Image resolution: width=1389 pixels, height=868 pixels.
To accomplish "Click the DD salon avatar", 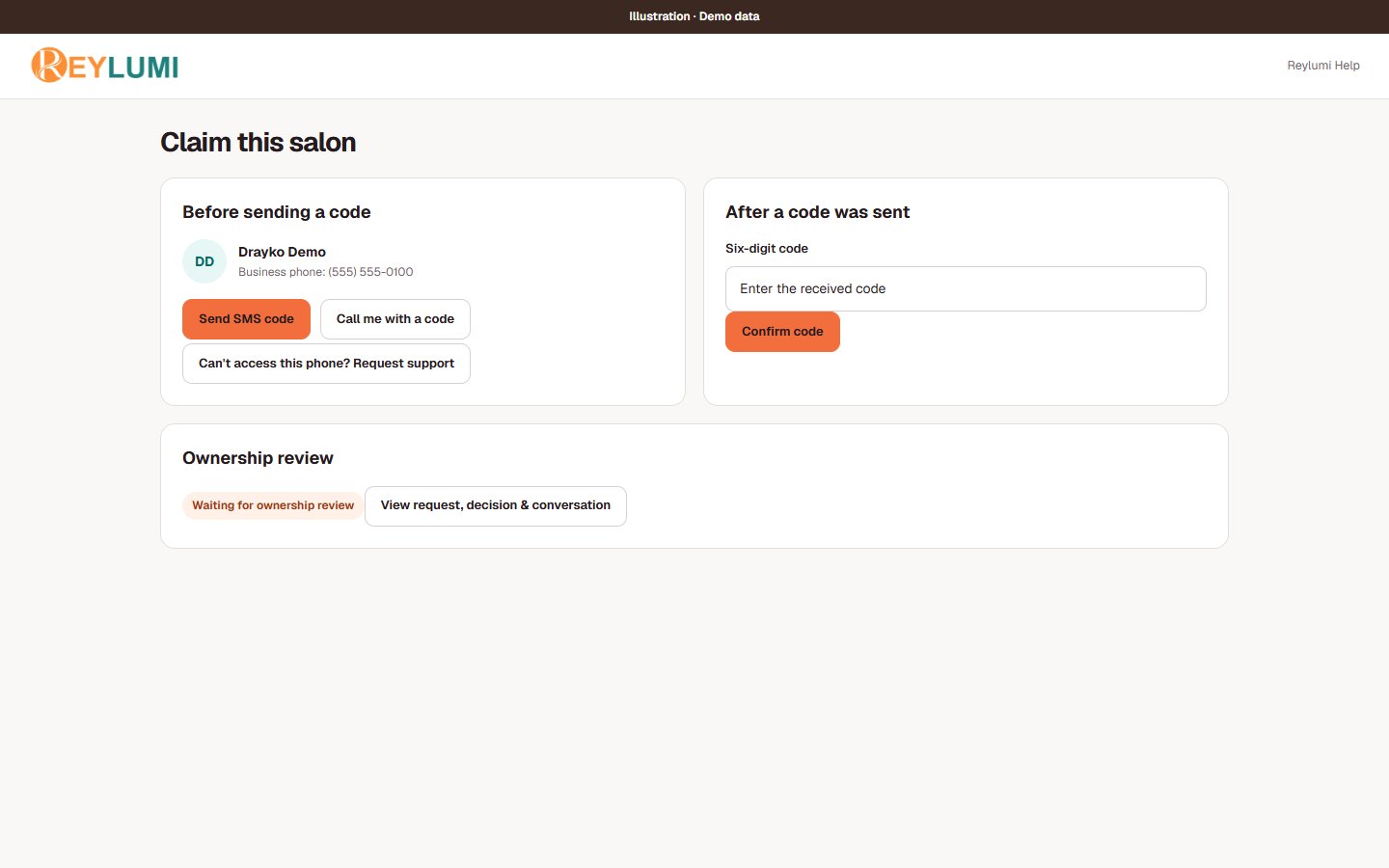I will pos(204,261).
